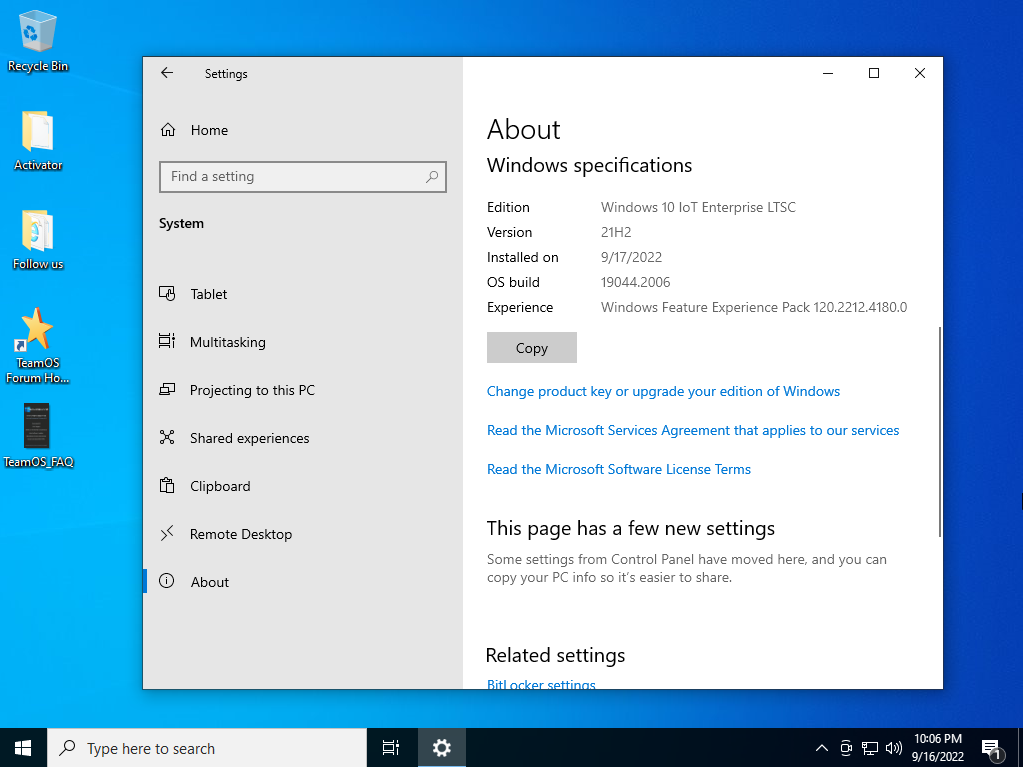Click the Meet Now tray icon

(x=846, y=748)
